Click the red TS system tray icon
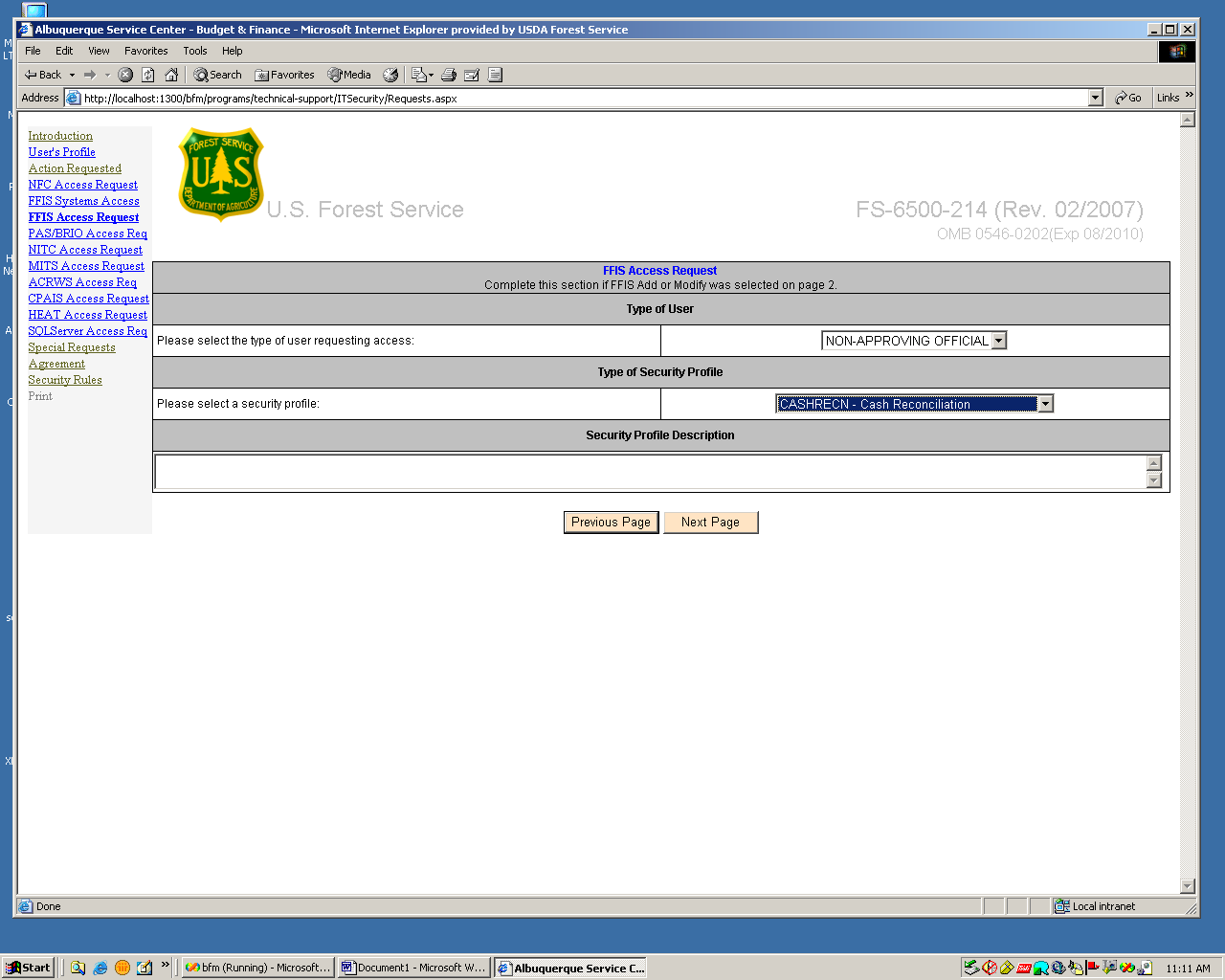Image resolution: width=1225 pixels, height=980 pixels. (x=1023, y=968)
